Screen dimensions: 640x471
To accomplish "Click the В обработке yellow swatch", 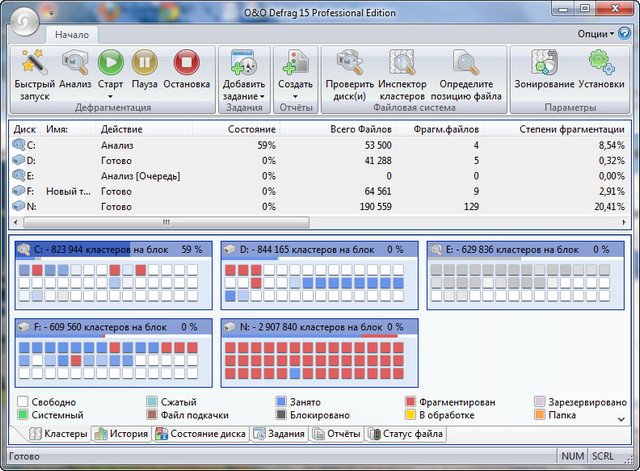I will coord(410,415).
